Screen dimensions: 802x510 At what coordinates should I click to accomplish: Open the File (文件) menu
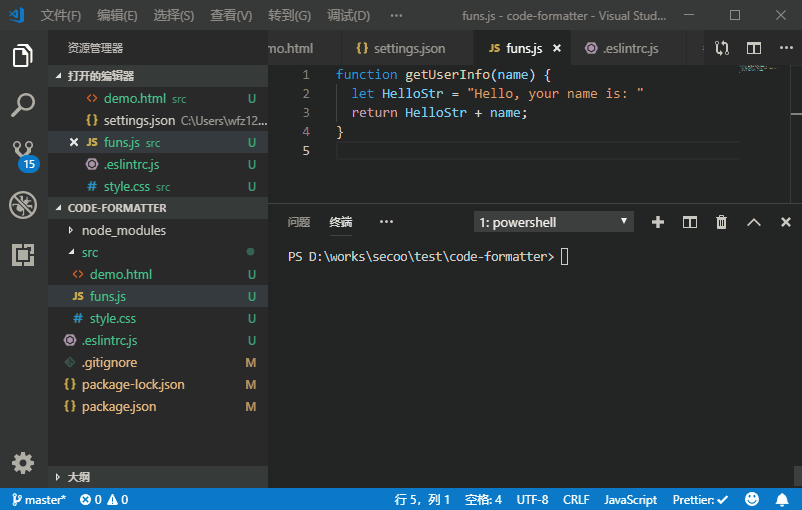tap(61, 16)
